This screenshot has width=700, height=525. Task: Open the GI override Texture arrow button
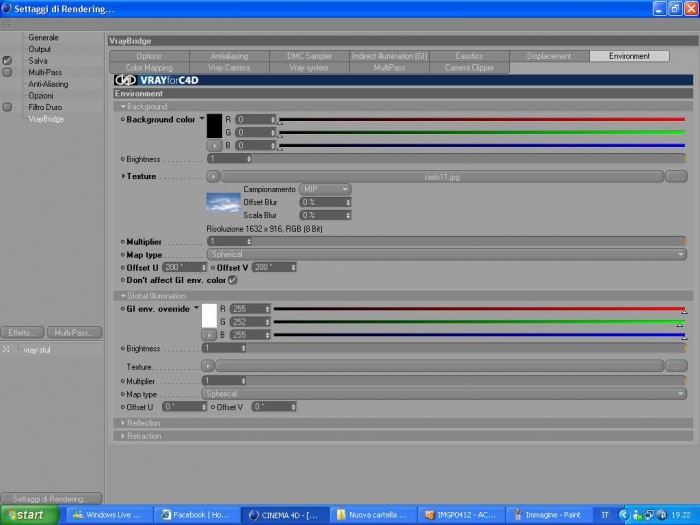pos(208,366)
